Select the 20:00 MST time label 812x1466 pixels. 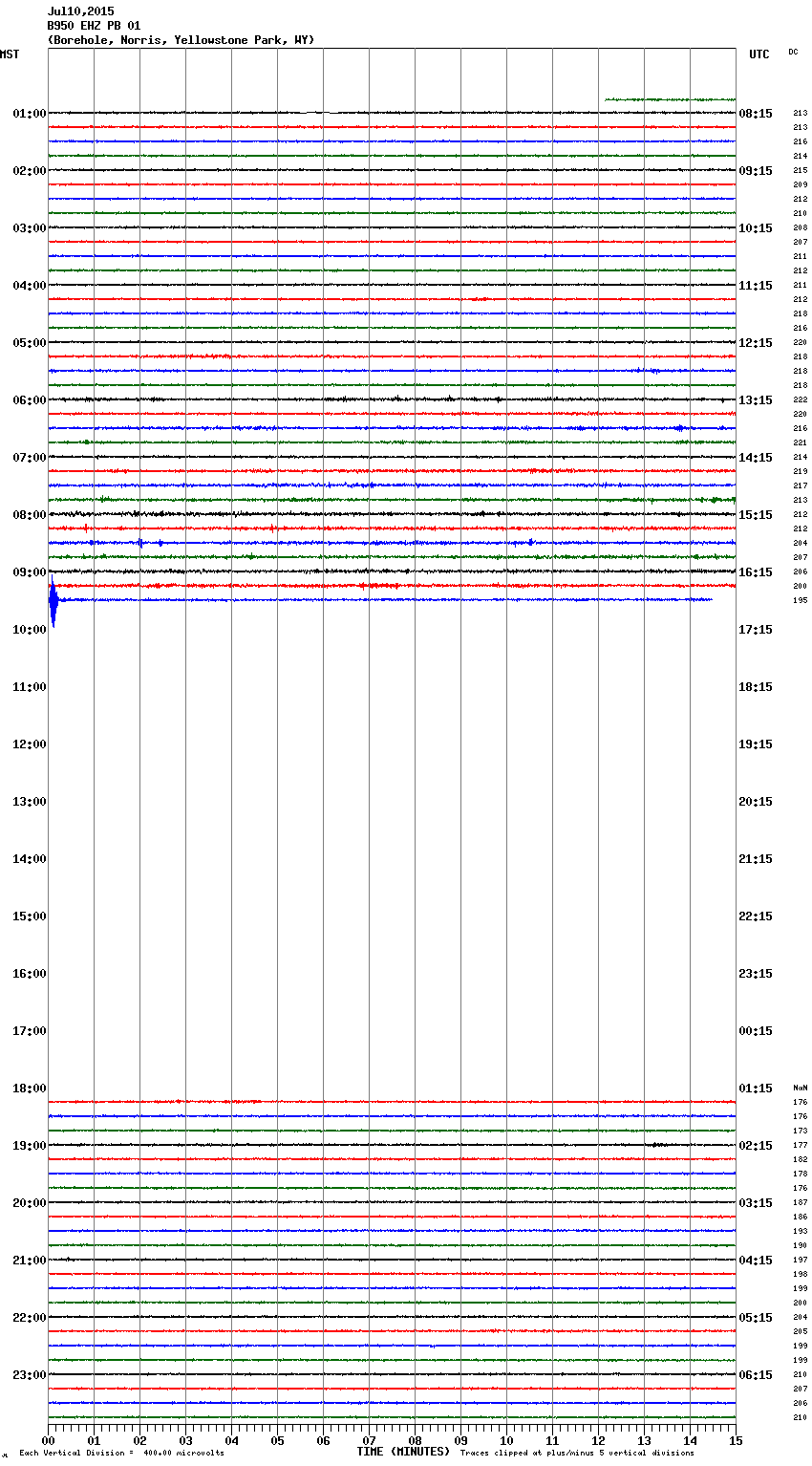click(x=30, y=1203)
